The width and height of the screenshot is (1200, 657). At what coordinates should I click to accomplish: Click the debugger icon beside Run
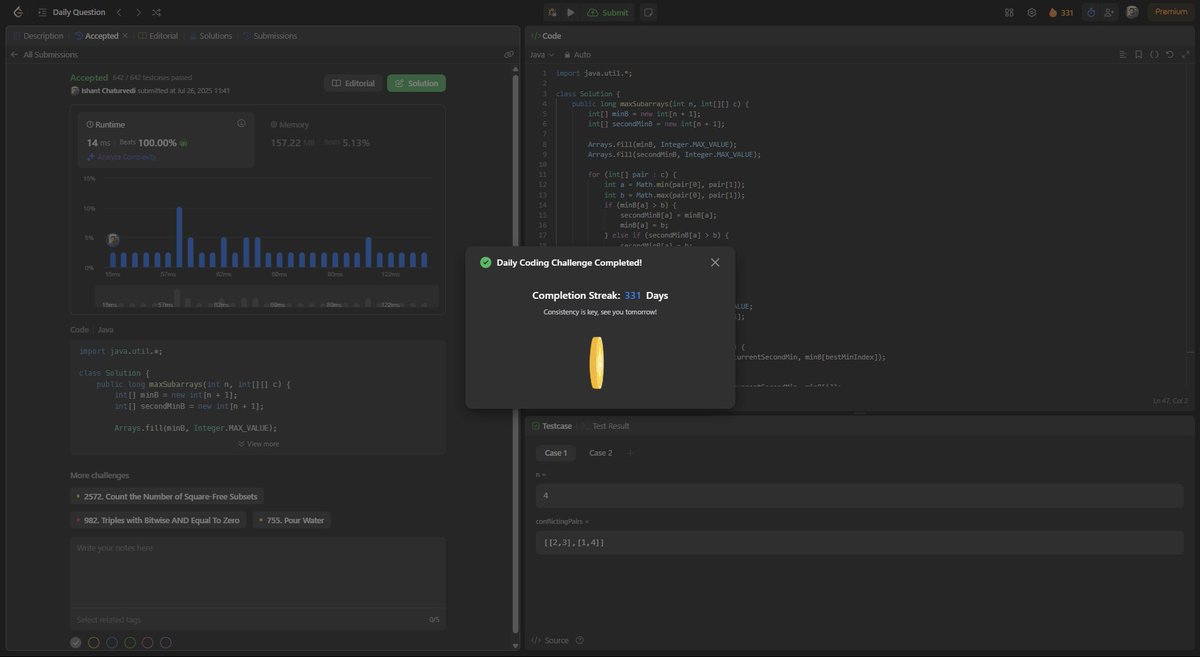[553, 12]
